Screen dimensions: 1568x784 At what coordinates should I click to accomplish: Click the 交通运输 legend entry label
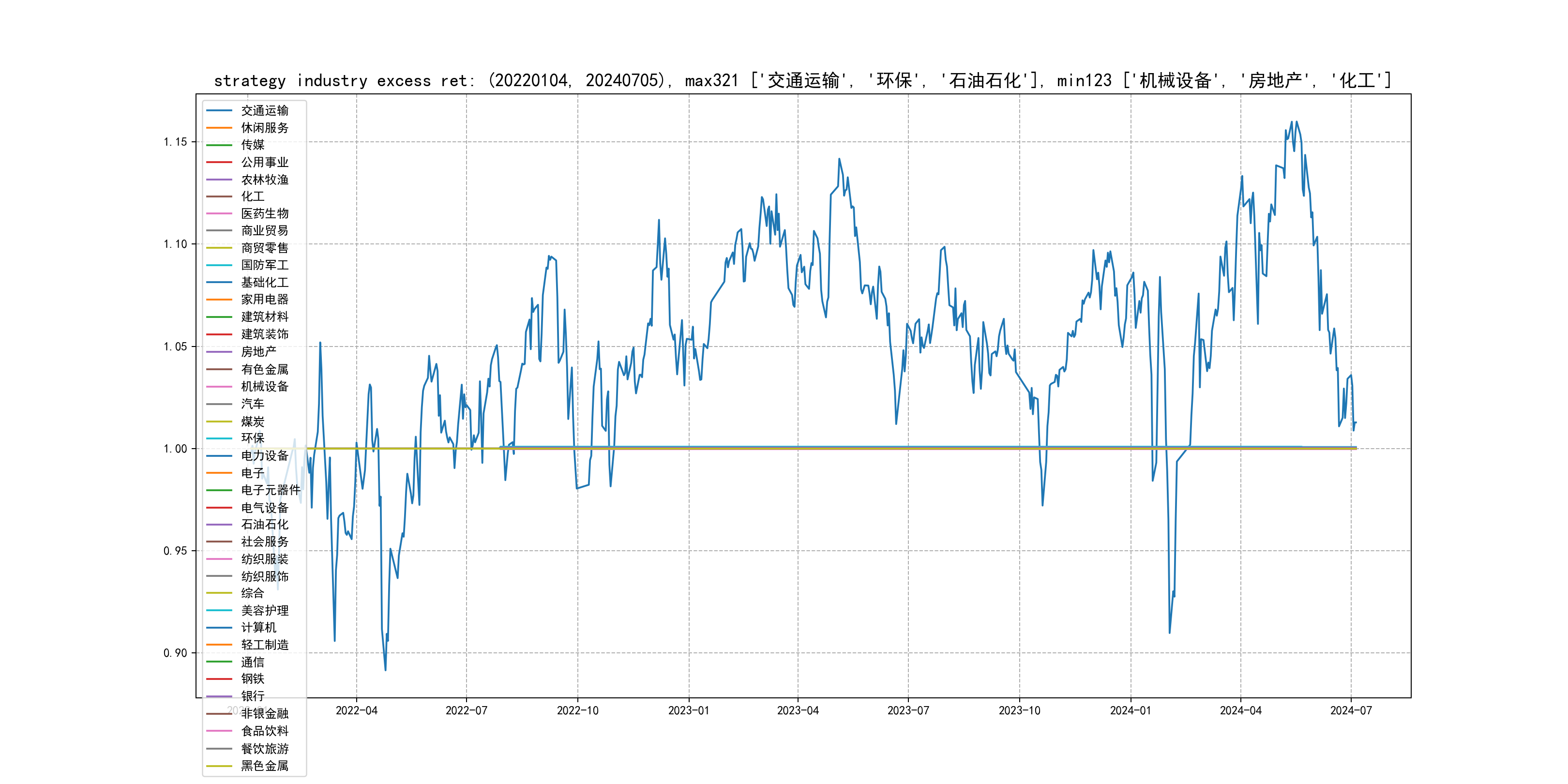(264, 111)
